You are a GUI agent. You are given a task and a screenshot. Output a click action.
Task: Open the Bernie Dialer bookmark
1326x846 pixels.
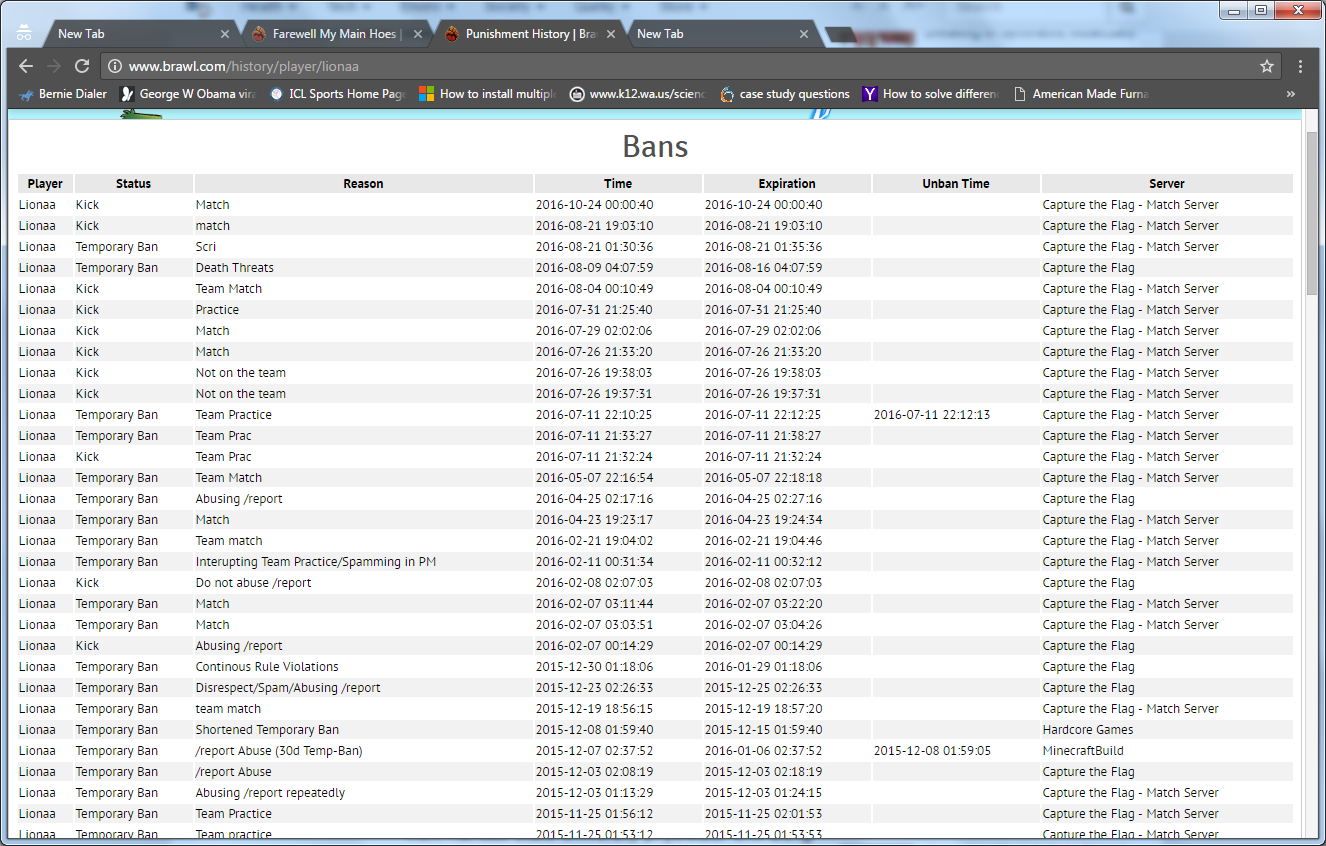63,94
